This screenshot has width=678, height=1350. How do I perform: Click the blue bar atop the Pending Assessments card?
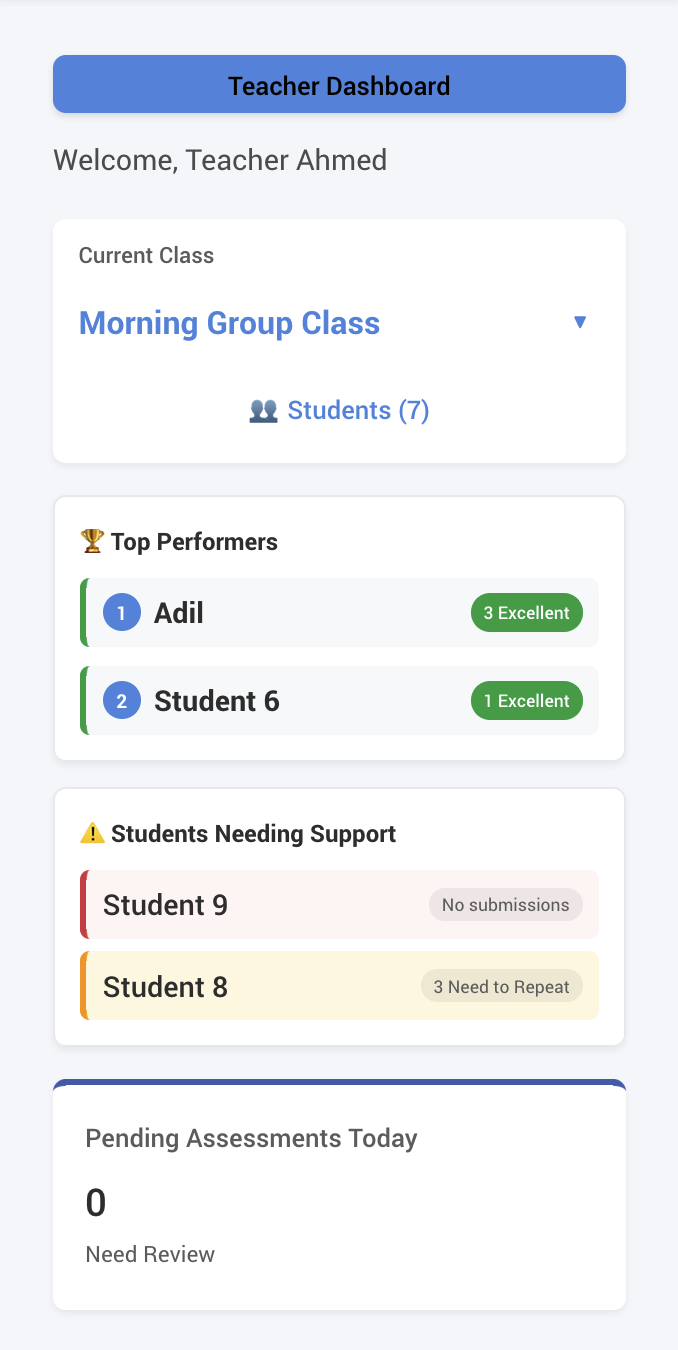pyautogui.click(x=339, y=1083)
